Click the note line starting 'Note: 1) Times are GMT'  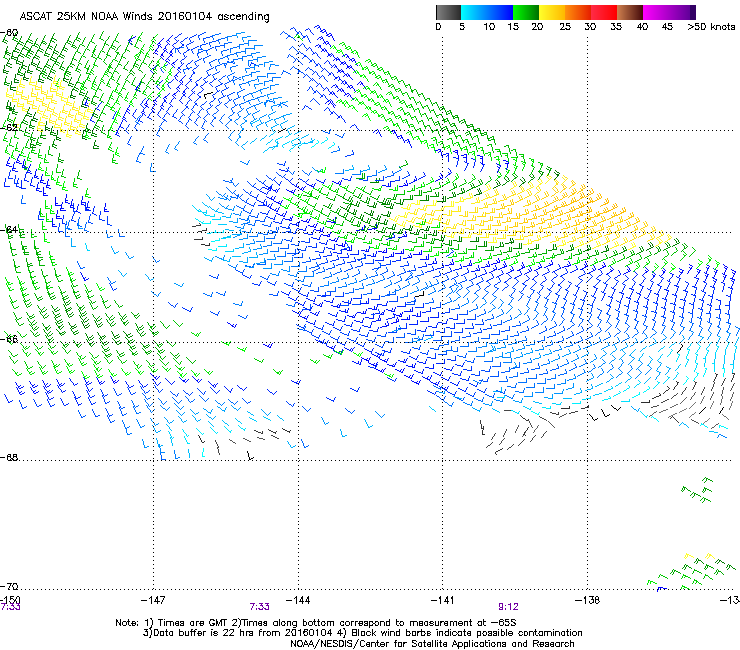coord(316,623)
